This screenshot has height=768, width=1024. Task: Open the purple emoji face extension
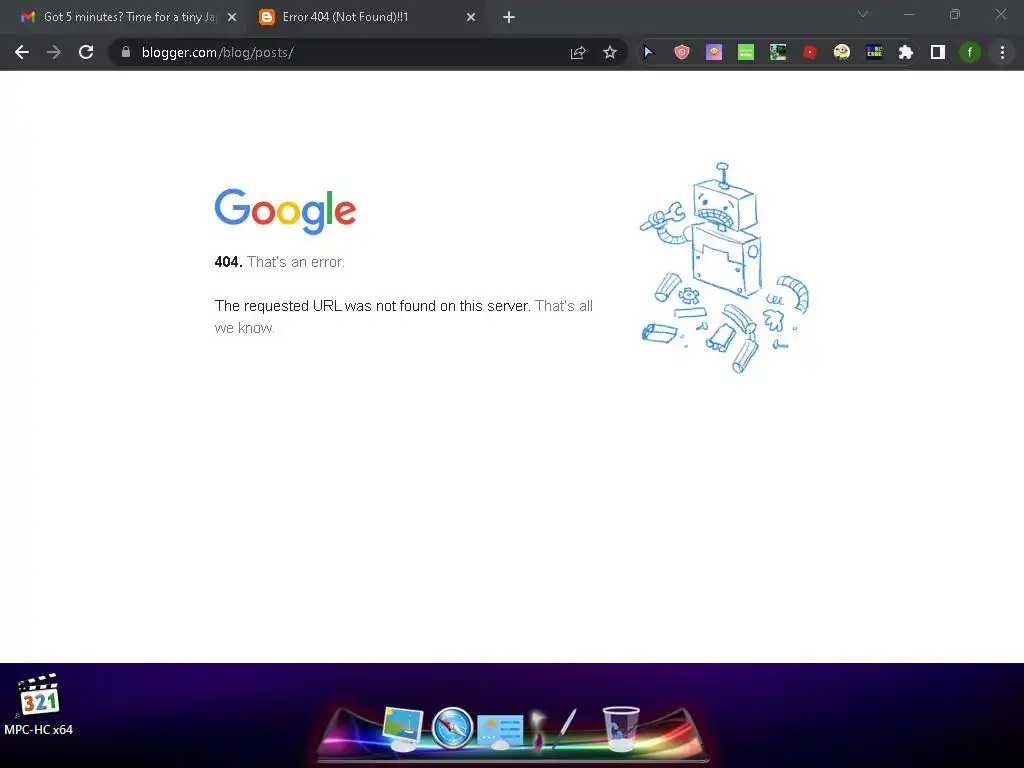point(714,52)
